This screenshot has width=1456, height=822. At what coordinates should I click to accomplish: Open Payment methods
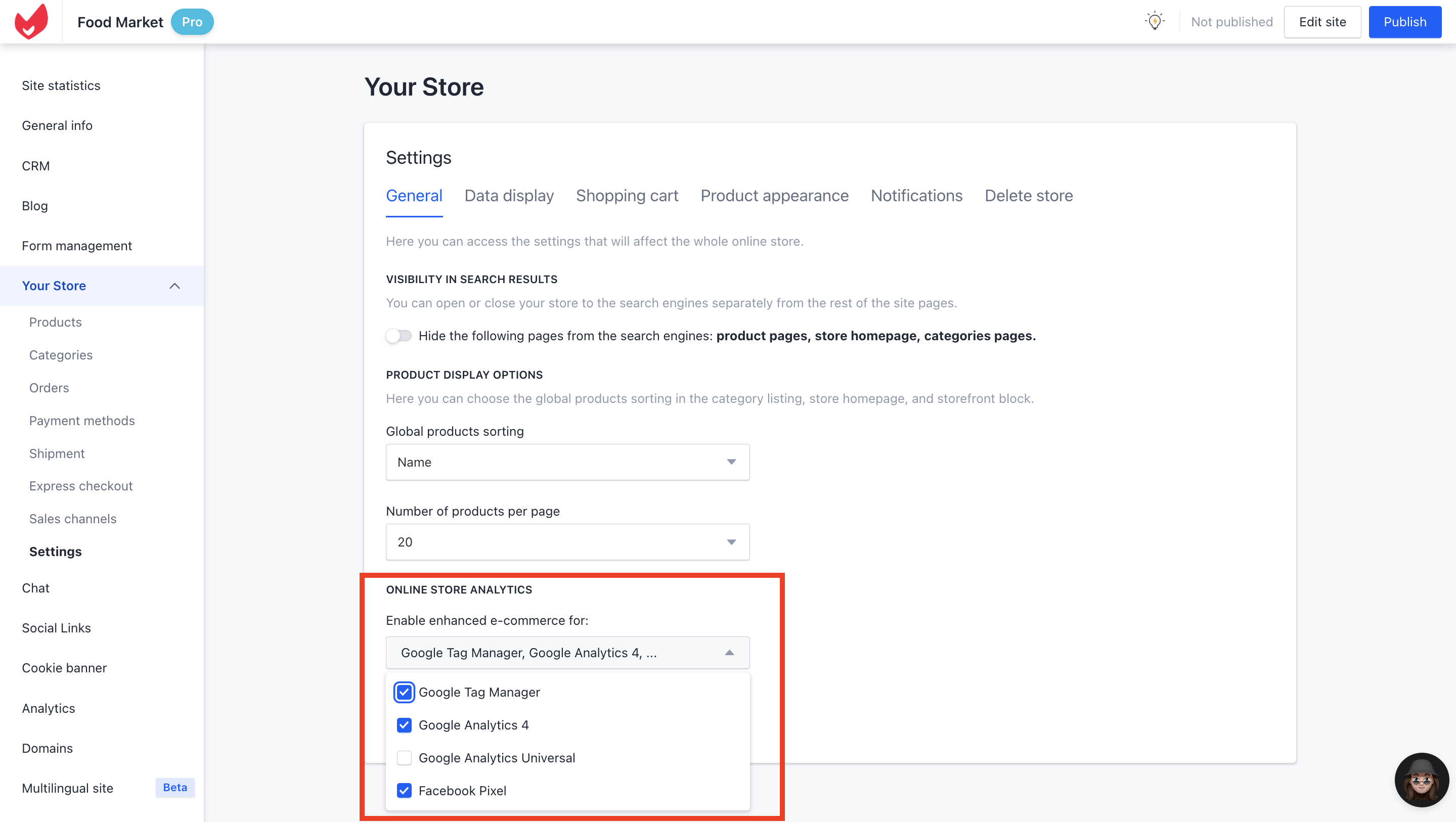point(82,420)
